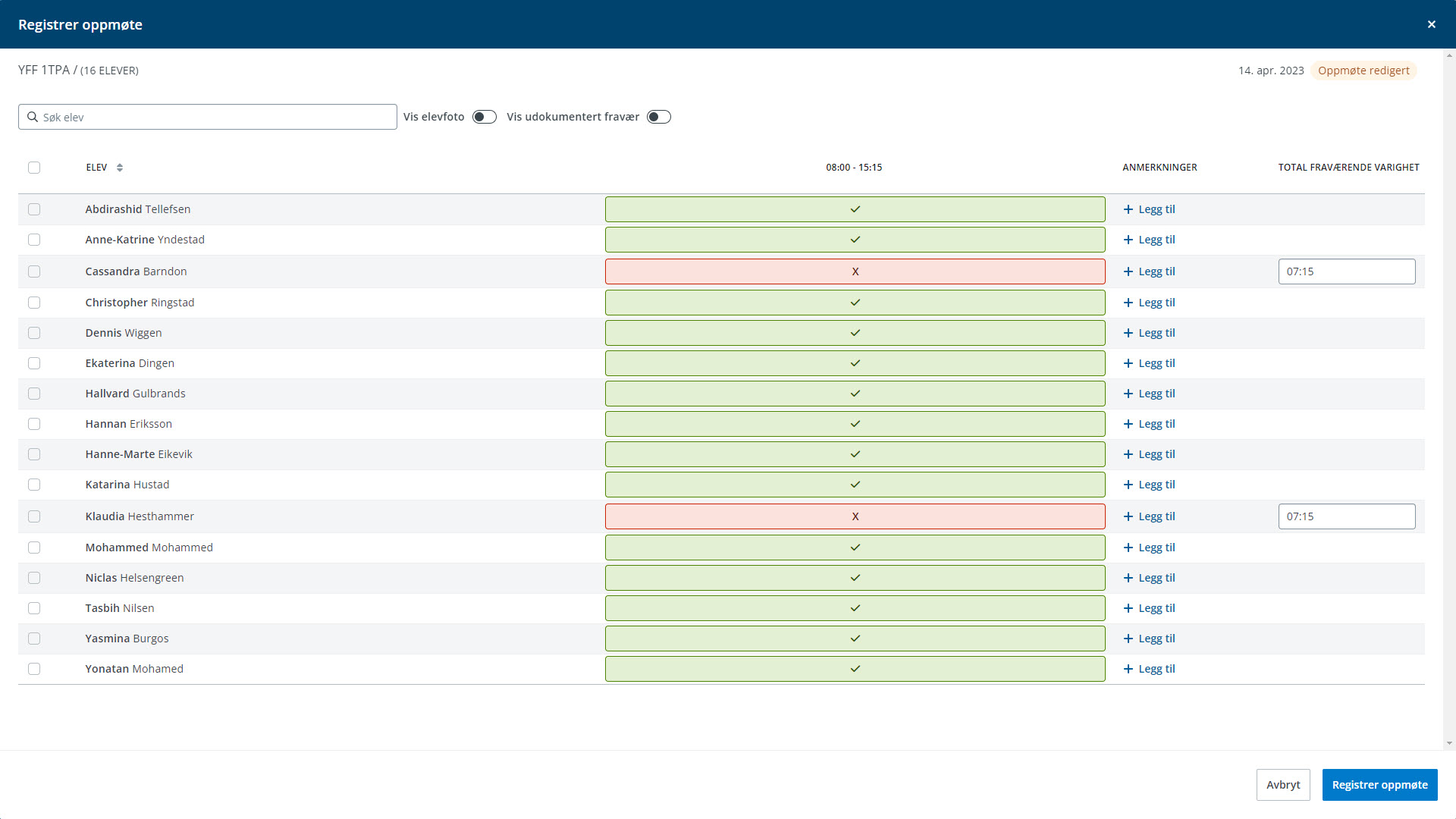This screenshot has height=819, width=1456.
Task: Edit Cassandra Barndon's 07:15 absence duration field
Action: click(1346, 271)
